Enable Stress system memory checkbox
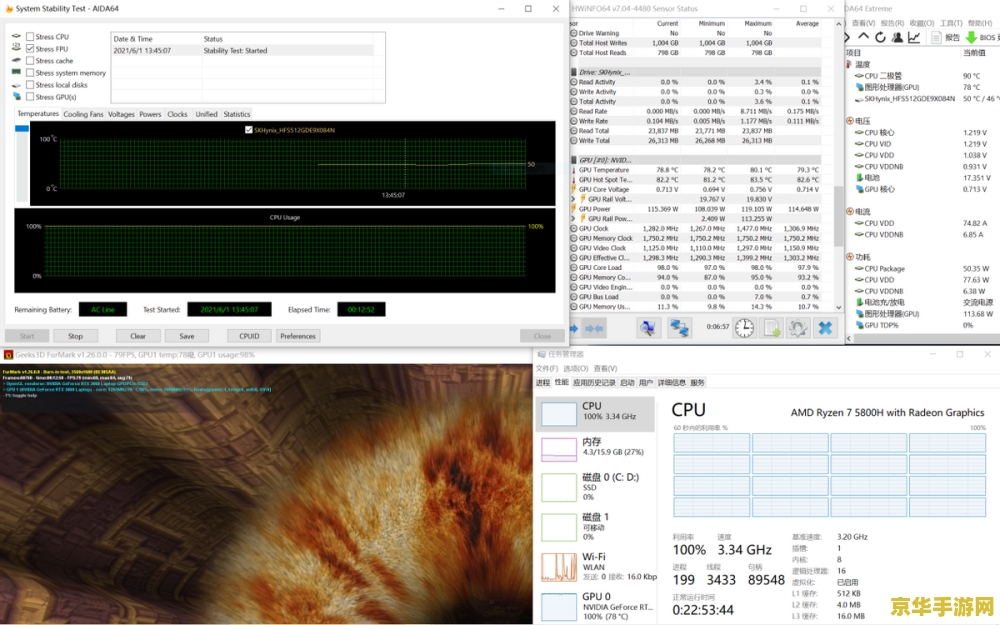 (x=30, y=73)
